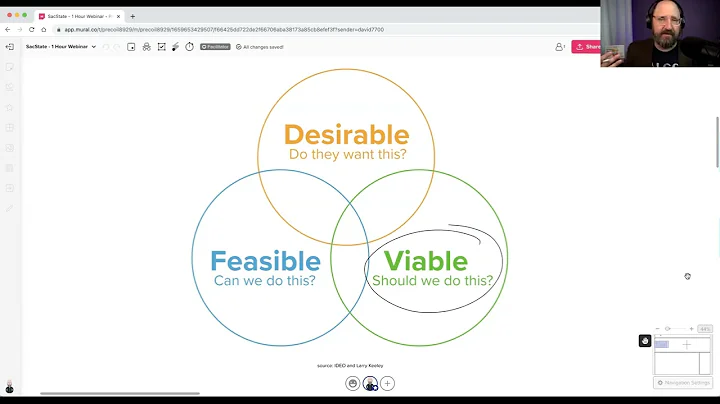Click the browser back arrow
This screenshot has height=404, width=720.
(8, 29)
